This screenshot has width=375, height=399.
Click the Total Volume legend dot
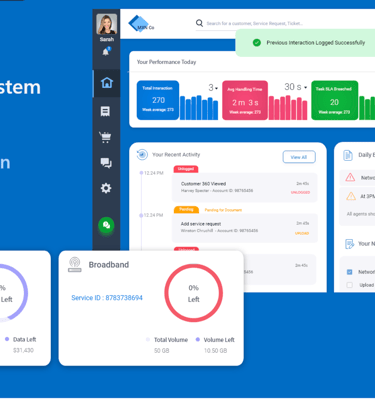pos(148,340)
